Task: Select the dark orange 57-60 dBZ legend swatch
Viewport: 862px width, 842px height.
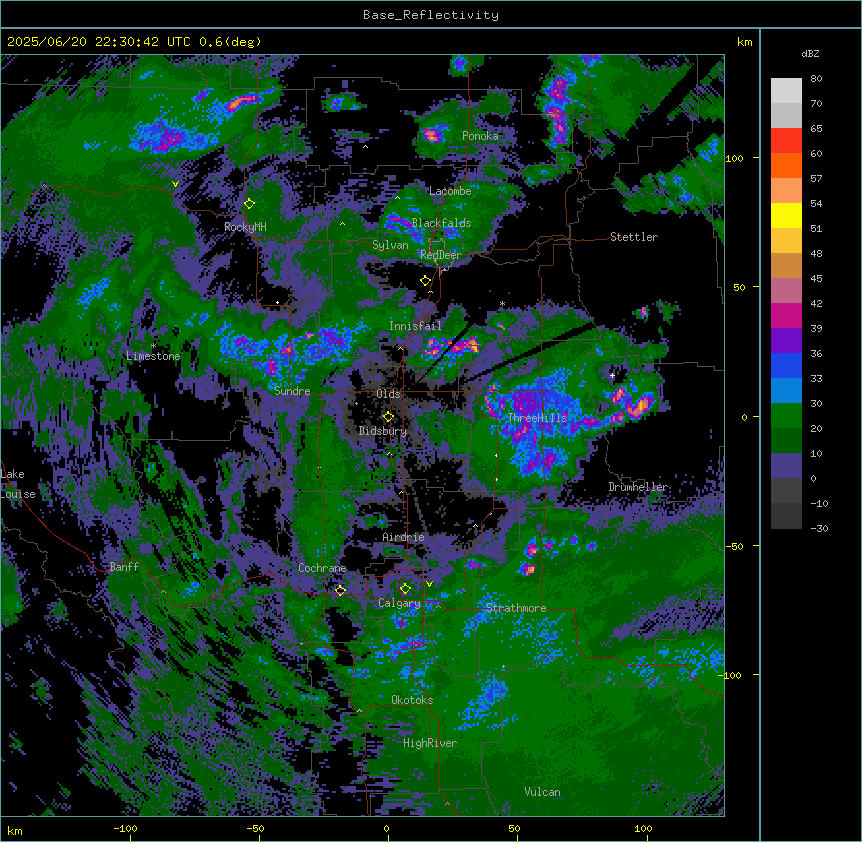Action: coord(786,165)
